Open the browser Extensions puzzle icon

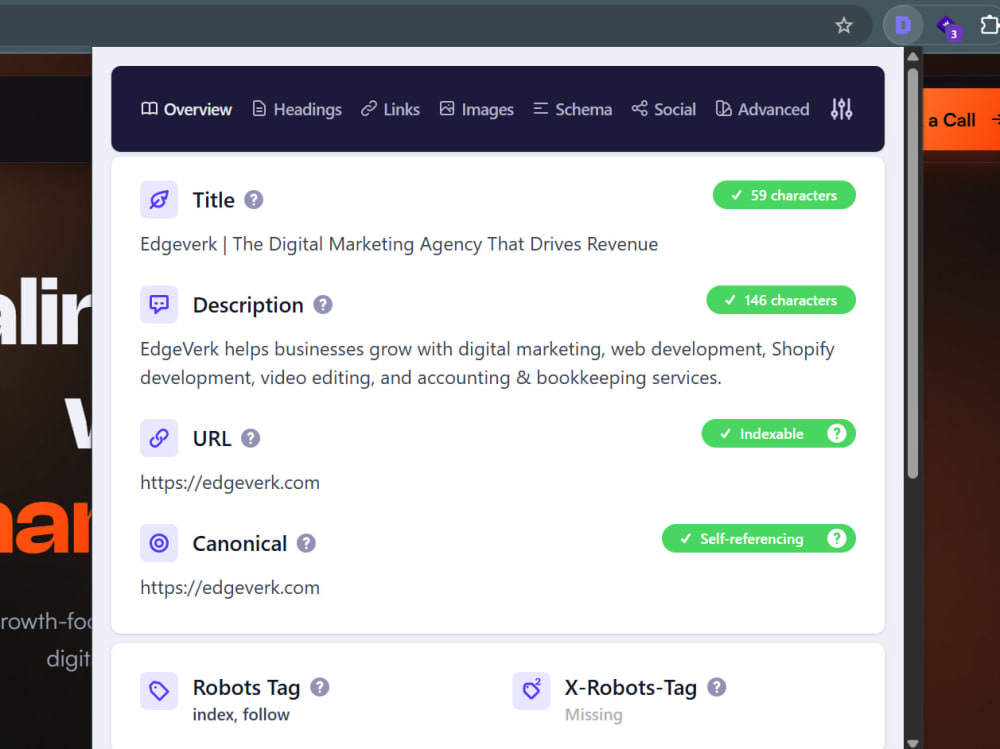click(989, 26)
